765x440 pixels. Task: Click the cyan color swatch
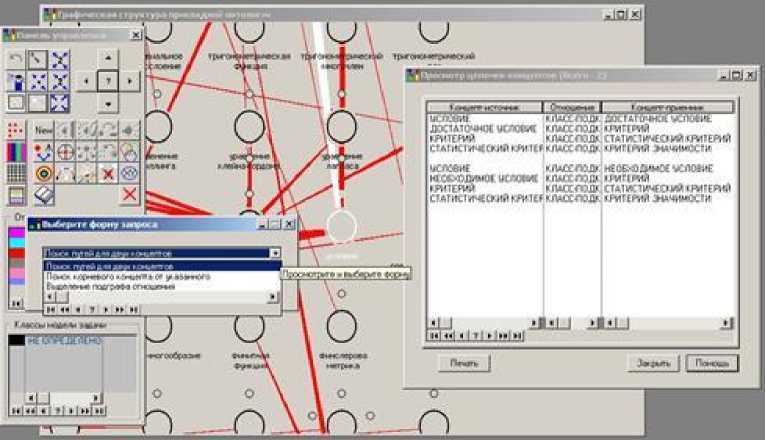click(x=17, y=242)
